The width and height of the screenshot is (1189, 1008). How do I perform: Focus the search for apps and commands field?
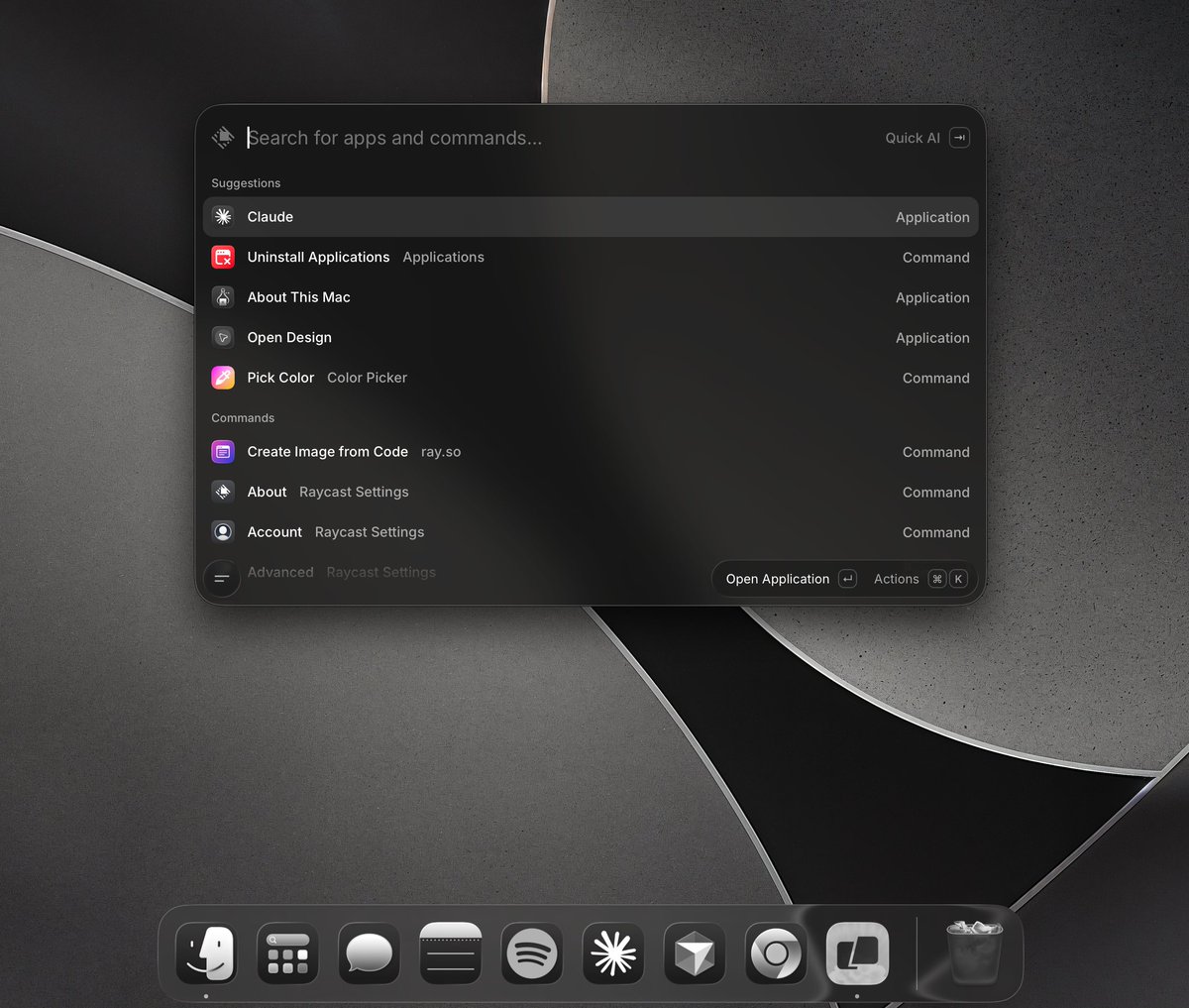tap(560, 138)
